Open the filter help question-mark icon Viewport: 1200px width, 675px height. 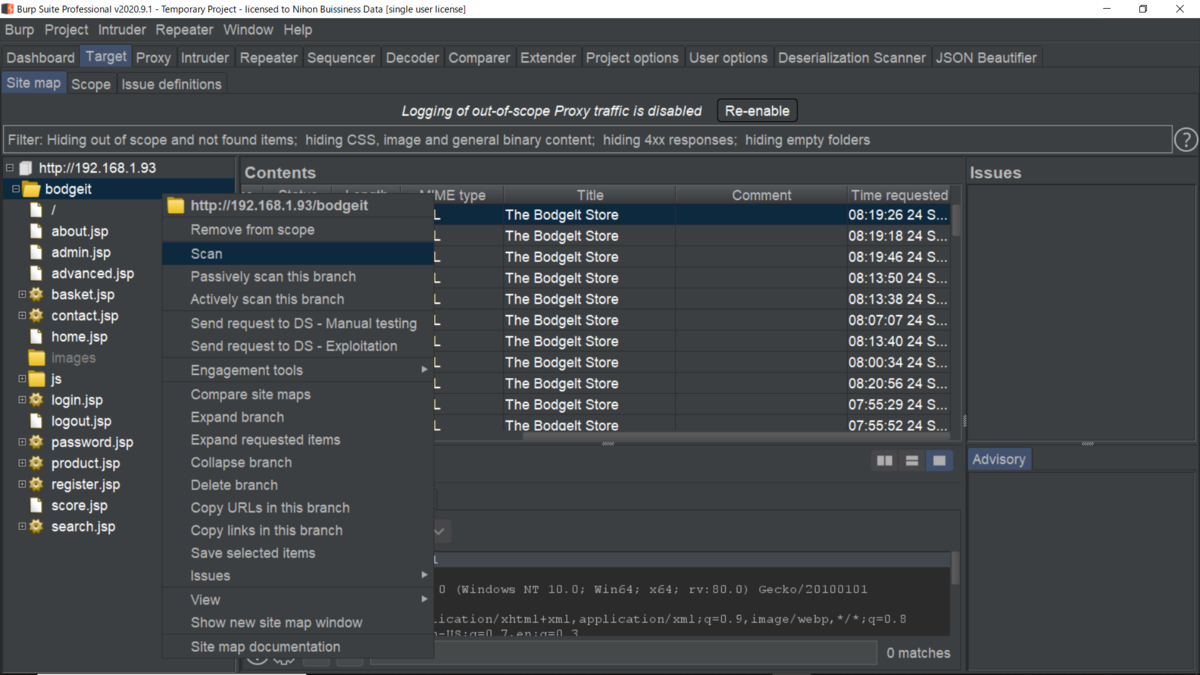[1185, 140]
